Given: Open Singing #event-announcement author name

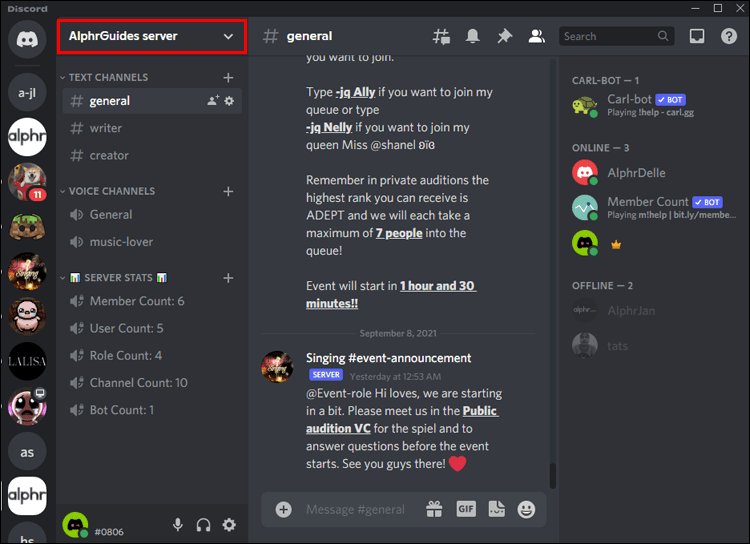Looking at the screenshot, I should [x=388, y=358].
